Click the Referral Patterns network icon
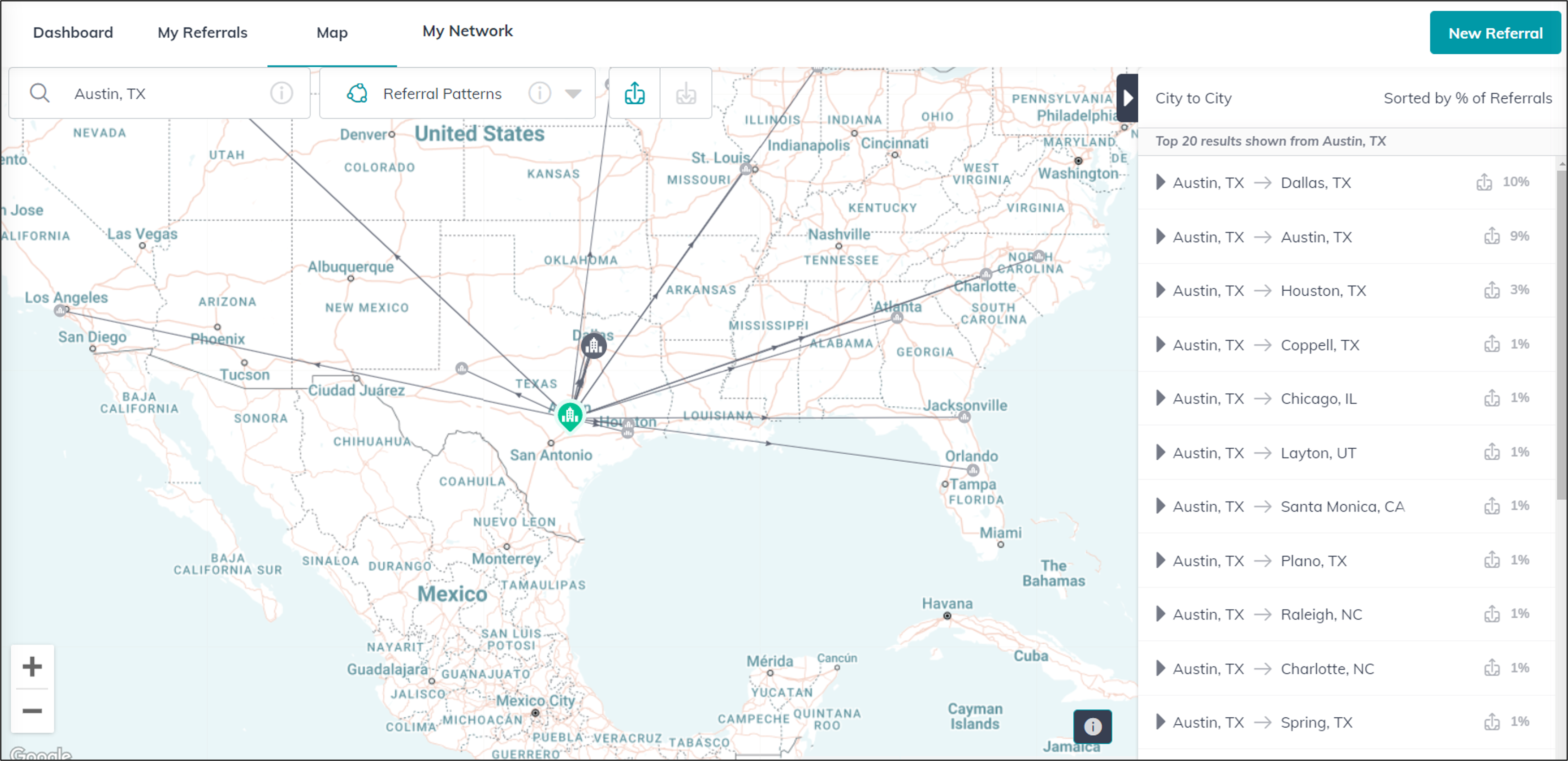The image size is (1568, 761). pyautogui.click(x=357, y=93)
